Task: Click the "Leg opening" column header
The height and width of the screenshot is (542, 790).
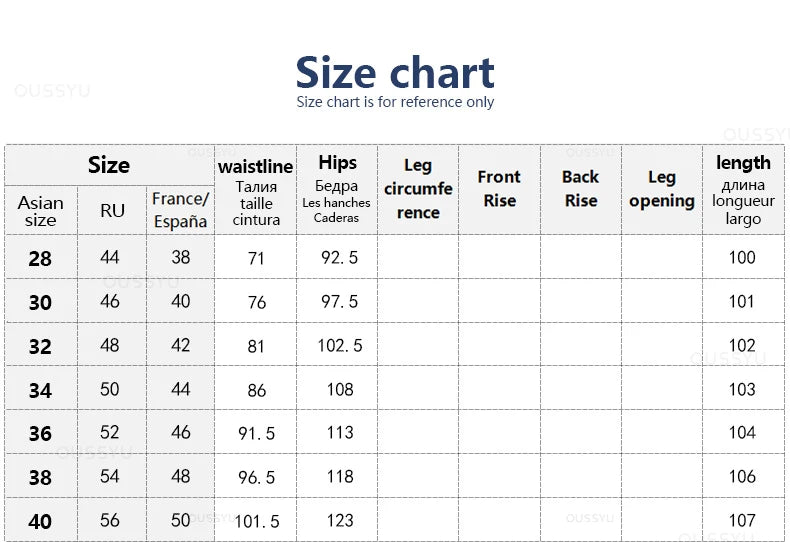Action: coord(661,189)
